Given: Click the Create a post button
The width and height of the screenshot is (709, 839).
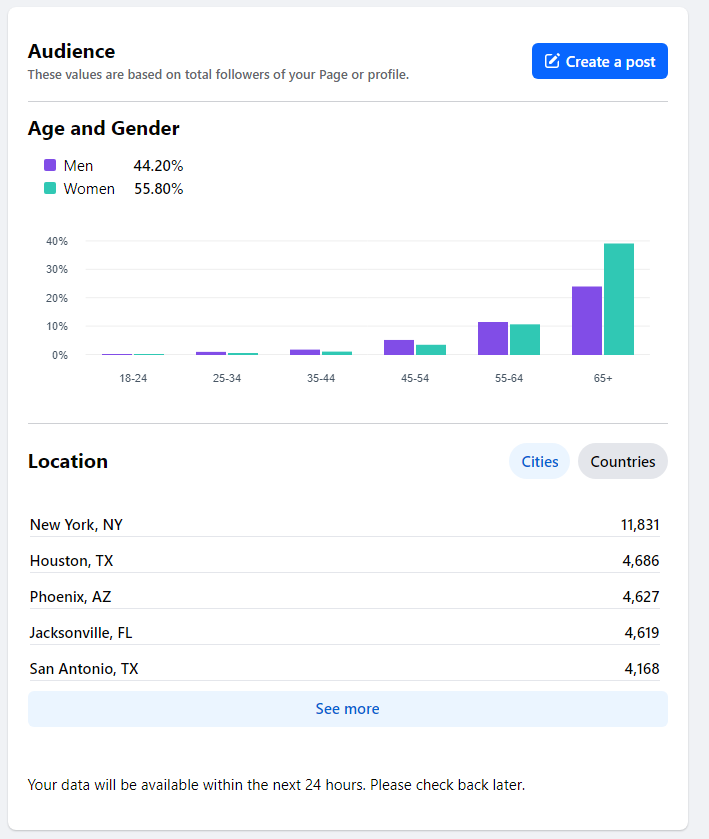Looking at the screenshot, I should (599, 61).
